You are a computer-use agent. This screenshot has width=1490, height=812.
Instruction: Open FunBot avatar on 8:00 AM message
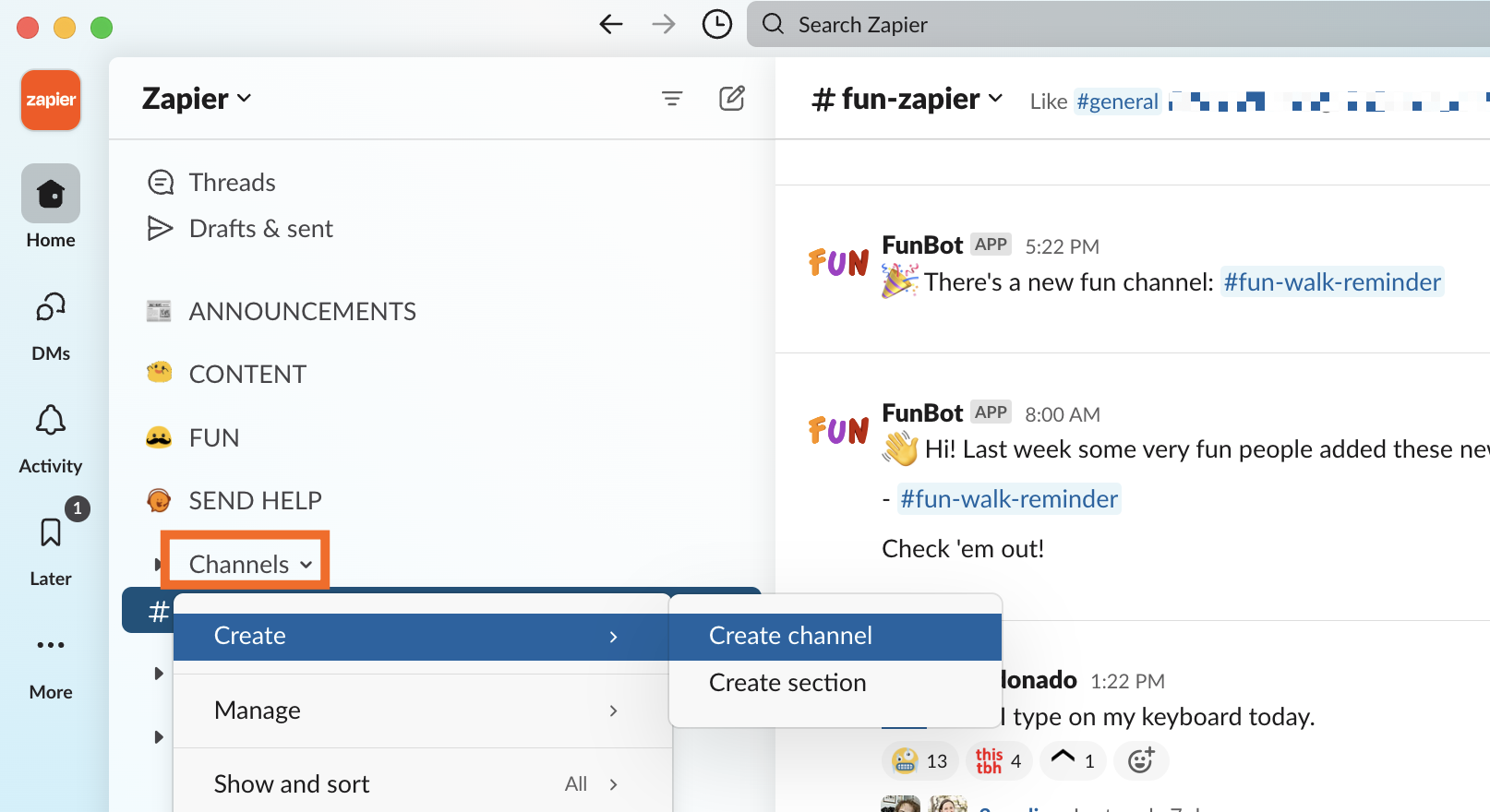[x=838, y=431]
